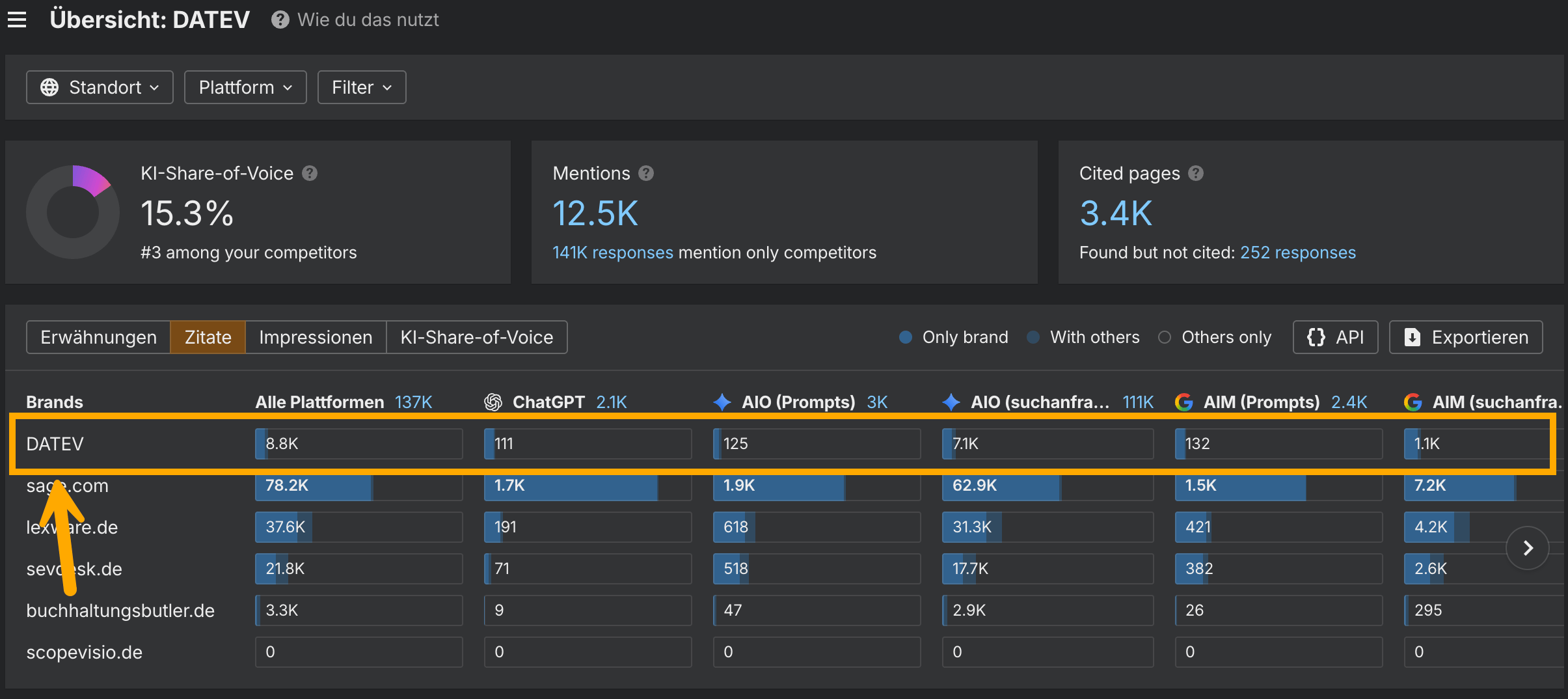Click the 'AIM (Prompts)' column header label
This screenshot has height=699, width=1568.
point(1262,402)
